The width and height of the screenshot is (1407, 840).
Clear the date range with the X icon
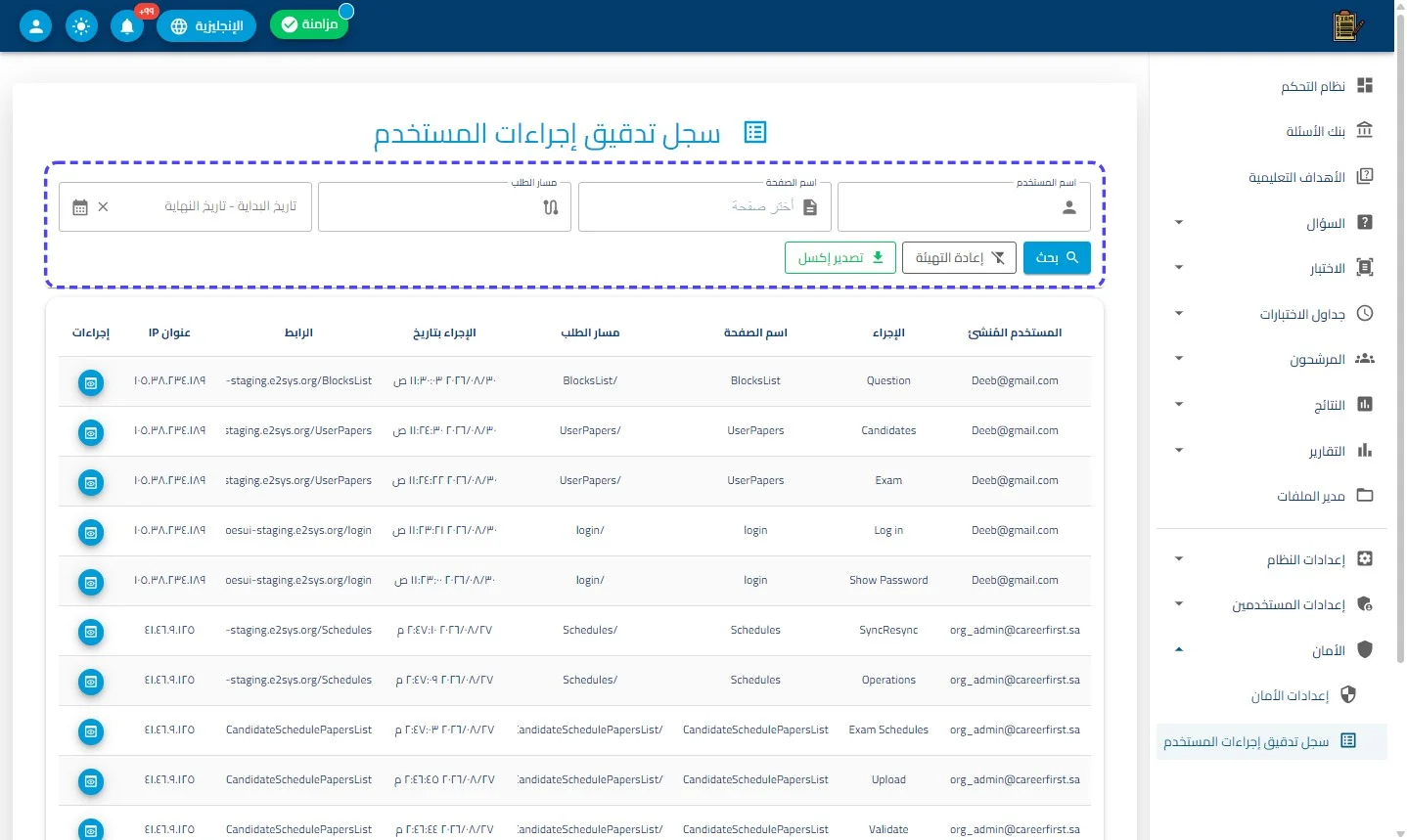click(x=104, y=207)
